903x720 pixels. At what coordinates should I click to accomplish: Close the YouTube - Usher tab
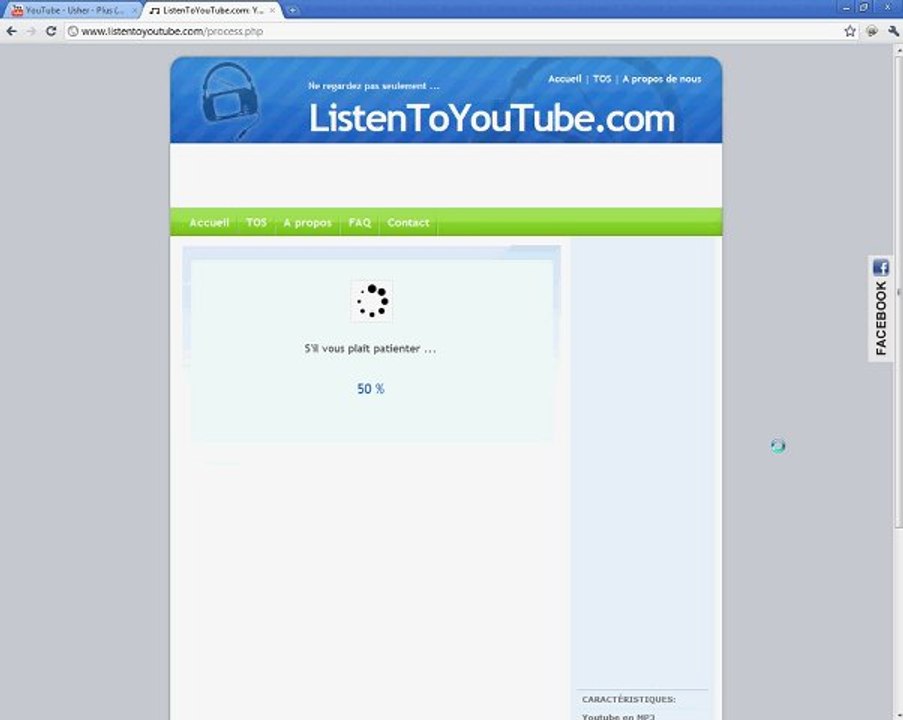[134, 10]
